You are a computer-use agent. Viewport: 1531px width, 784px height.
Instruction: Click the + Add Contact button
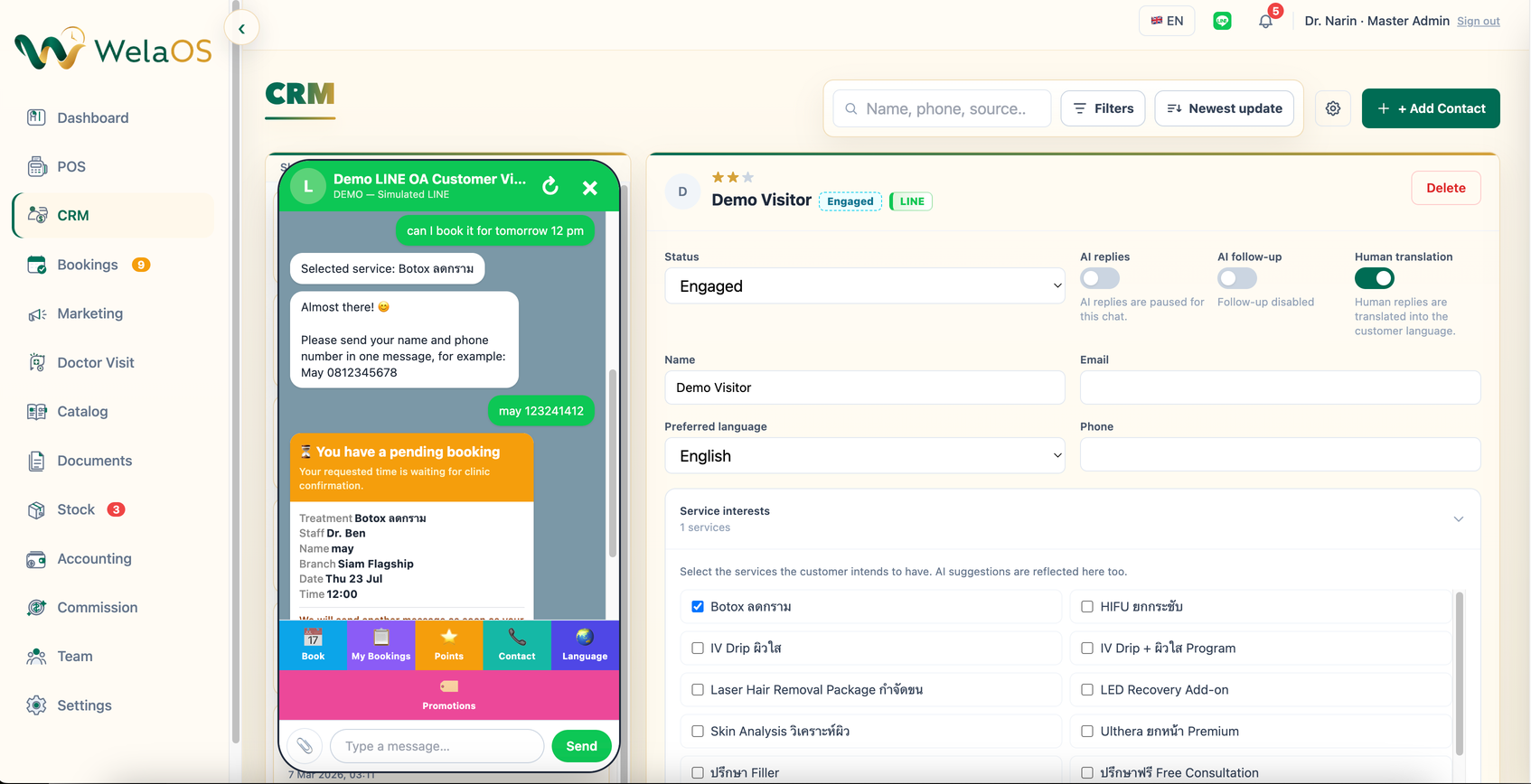1431,108
